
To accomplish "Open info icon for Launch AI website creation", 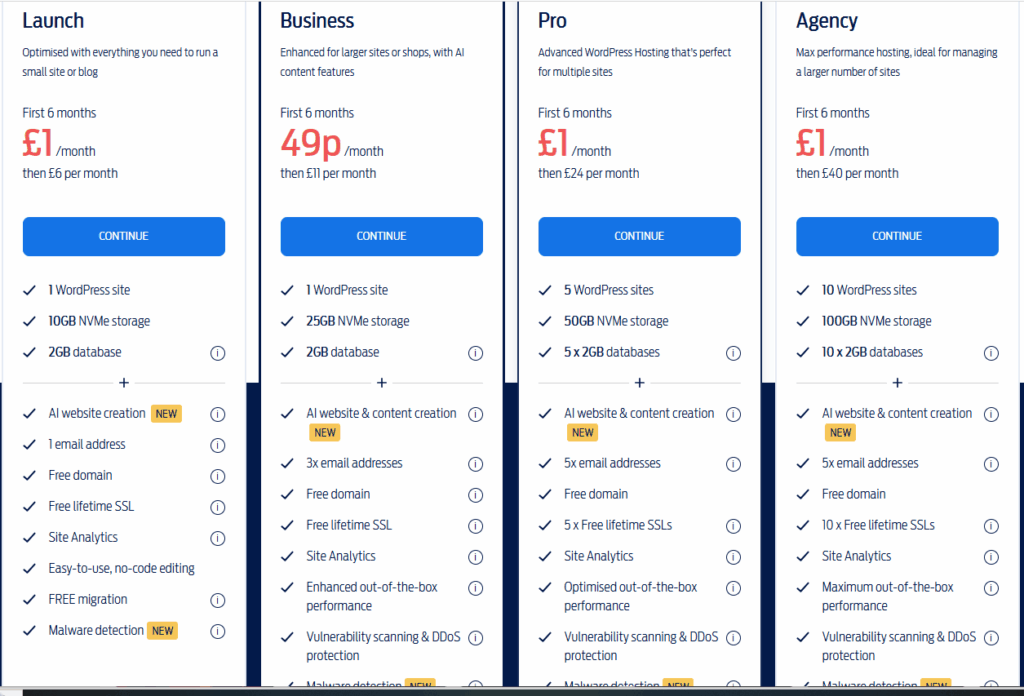I will click(217, 414).
